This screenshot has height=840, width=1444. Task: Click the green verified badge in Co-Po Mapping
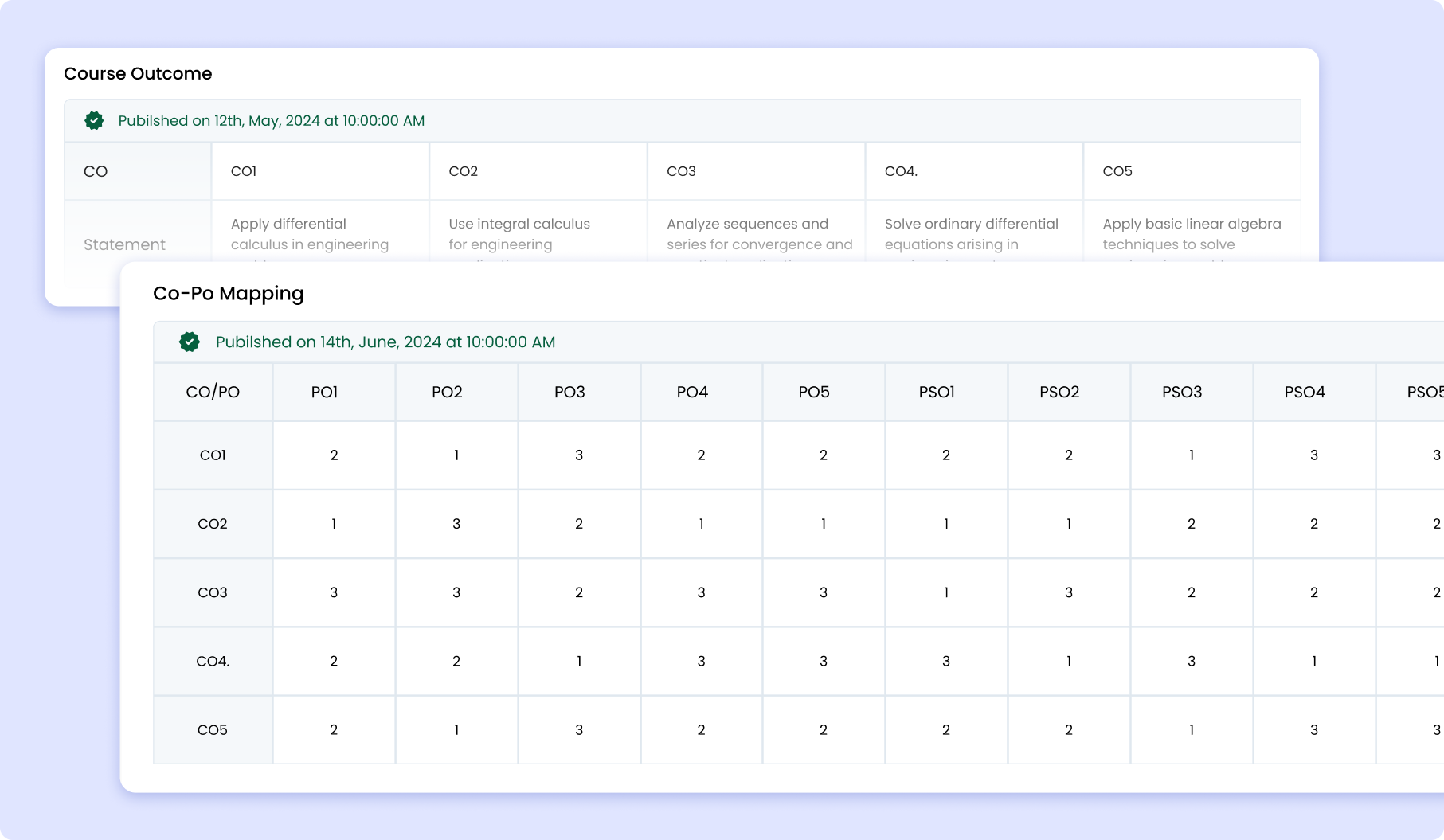pyautogui.click(x=190, y=342)
